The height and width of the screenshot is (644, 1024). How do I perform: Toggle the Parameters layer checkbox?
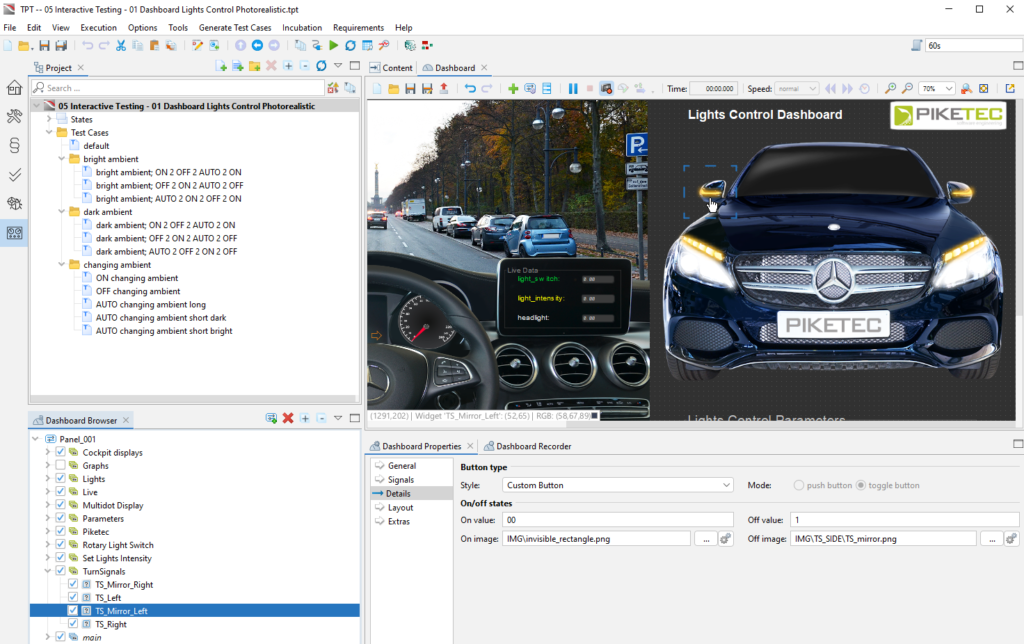coord(60,518)
